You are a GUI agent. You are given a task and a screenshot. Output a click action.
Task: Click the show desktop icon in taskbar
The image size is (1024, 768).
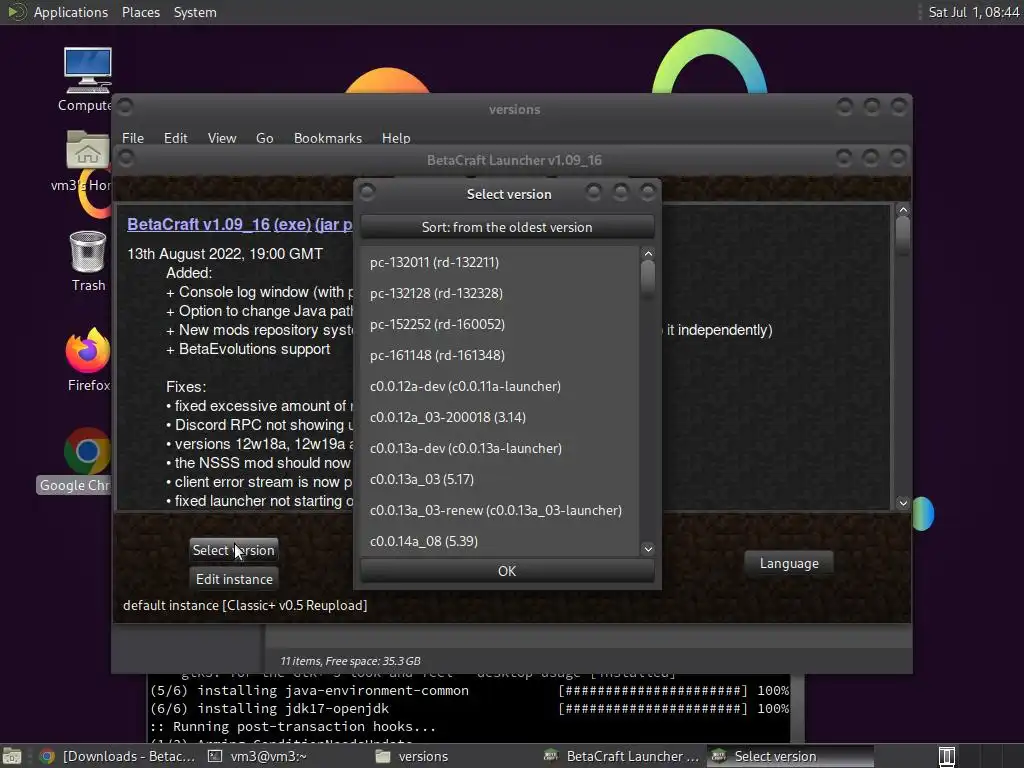pyautogui.click(x=12, y=756)
